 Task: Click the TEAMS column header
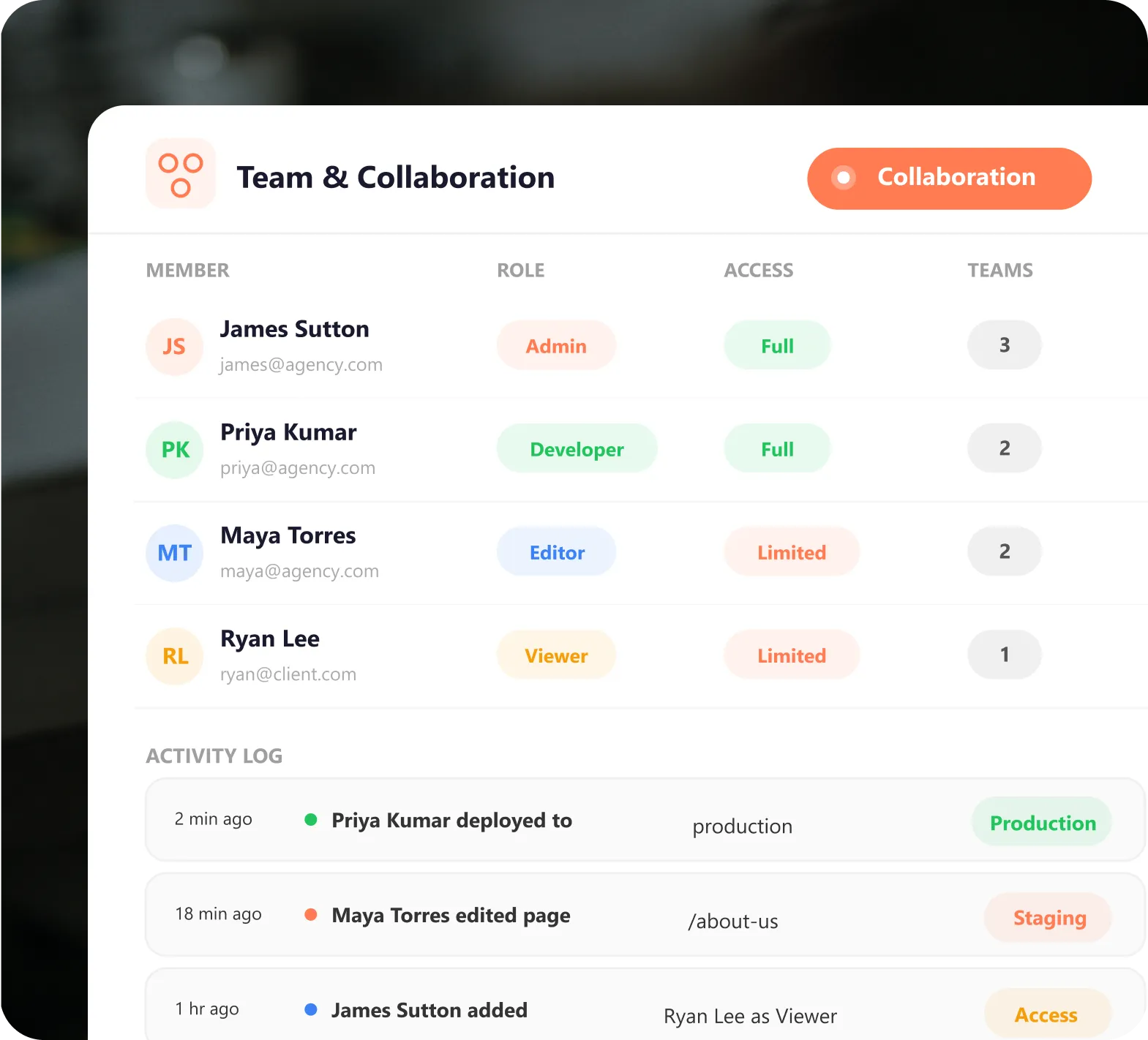1000,271
